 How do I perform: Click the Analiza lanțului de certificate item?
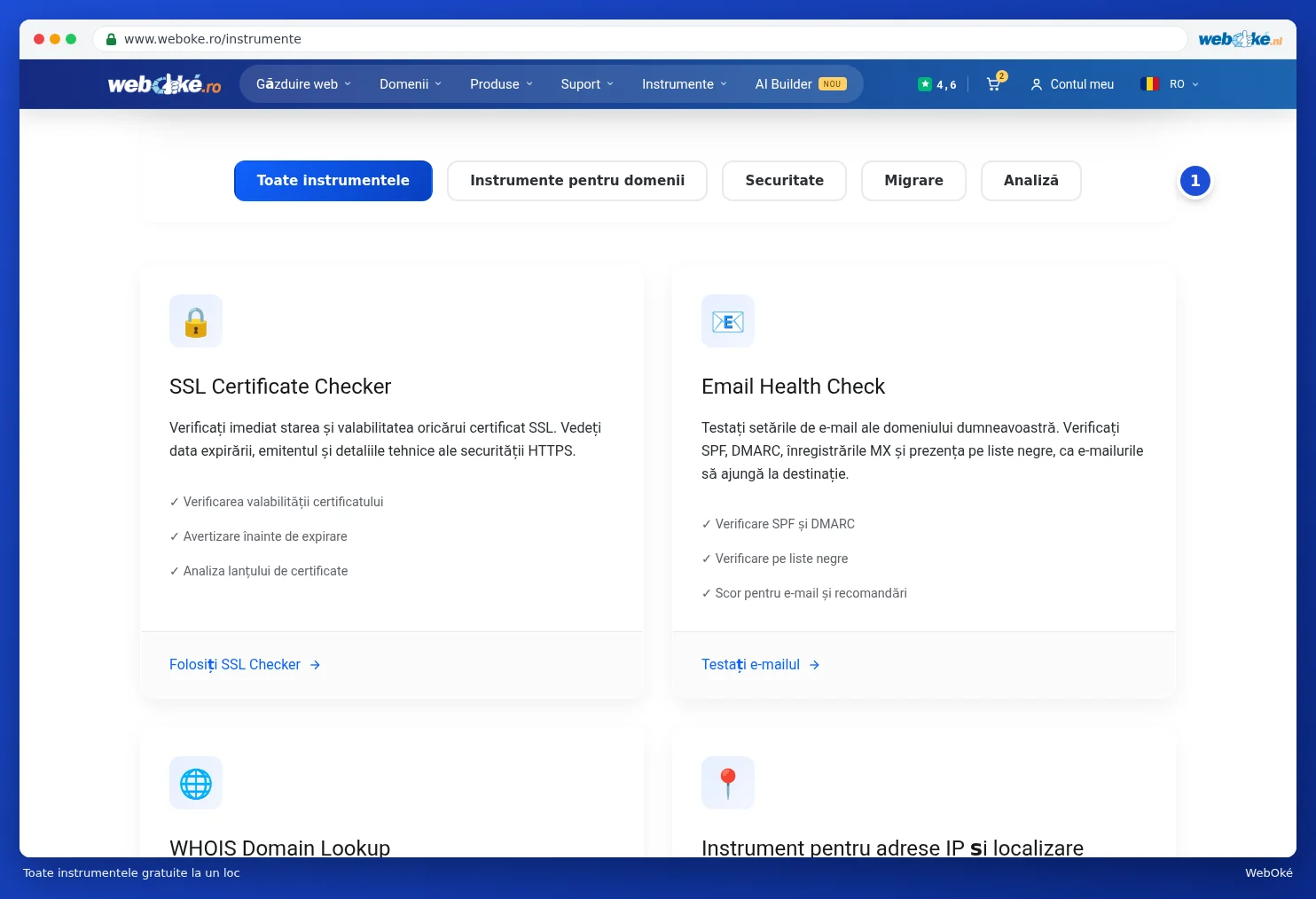[258, 571]
